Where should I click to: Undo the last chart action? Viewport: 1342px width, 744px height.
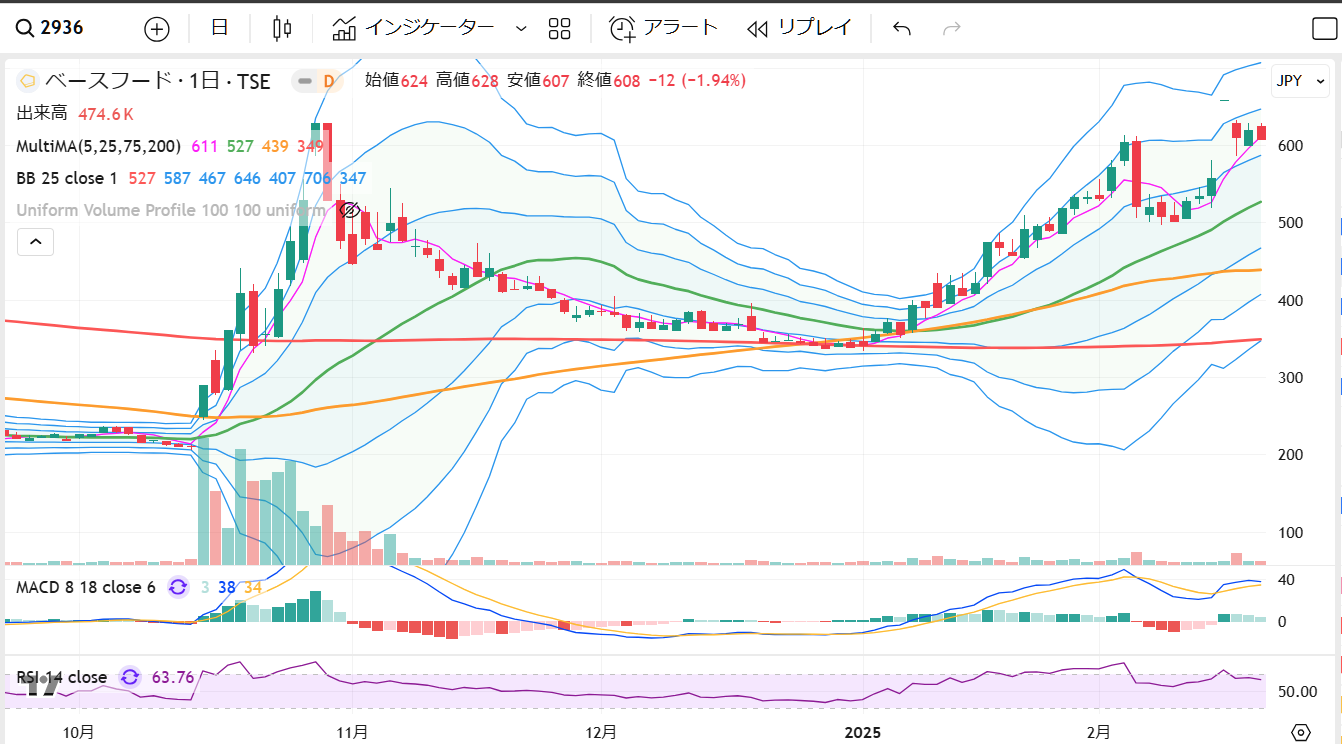click(x=902, y=28)
